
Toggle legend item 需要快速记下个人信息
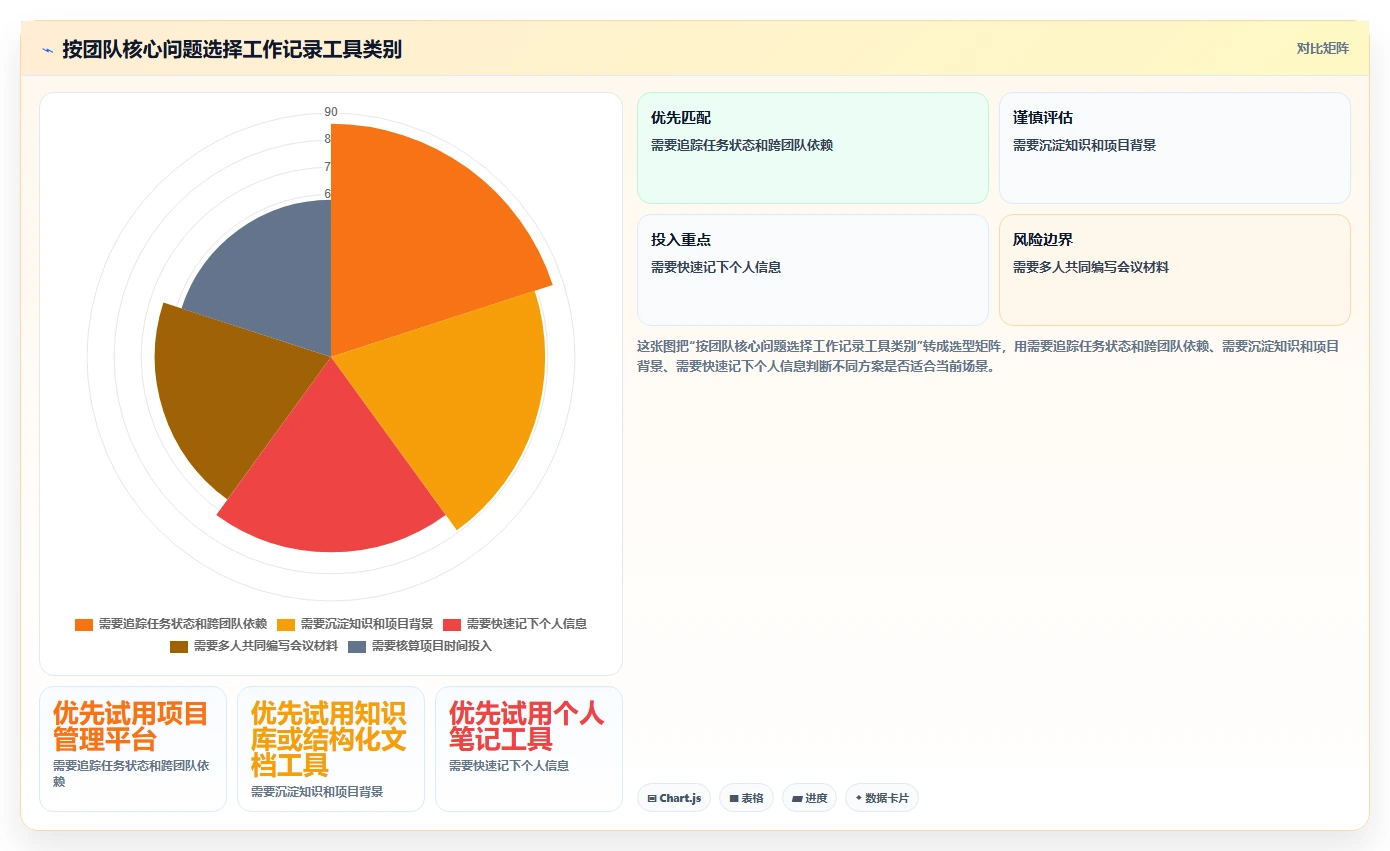coord(515,624)
